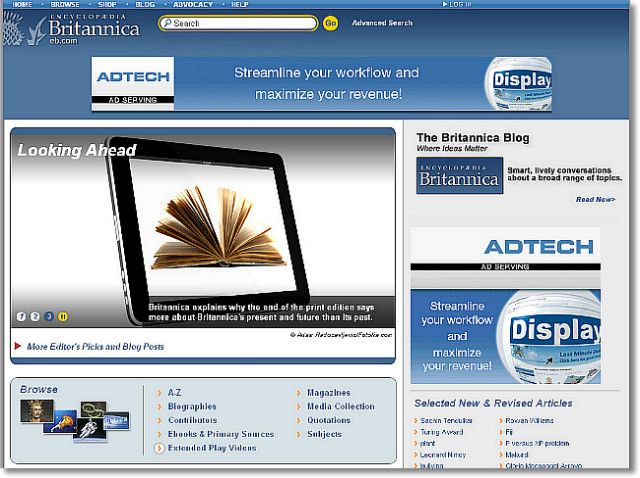Click inside the Search field
Image resolution: width=640 pixels, height=478 pixels.
[238, 23]
